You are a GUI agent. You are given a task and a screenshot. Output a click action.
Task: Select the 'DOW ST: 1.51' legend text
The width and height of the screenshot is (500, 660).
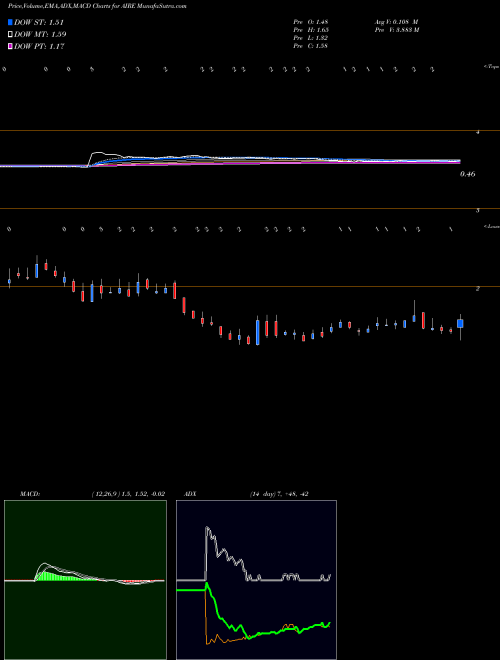point(39,22)
